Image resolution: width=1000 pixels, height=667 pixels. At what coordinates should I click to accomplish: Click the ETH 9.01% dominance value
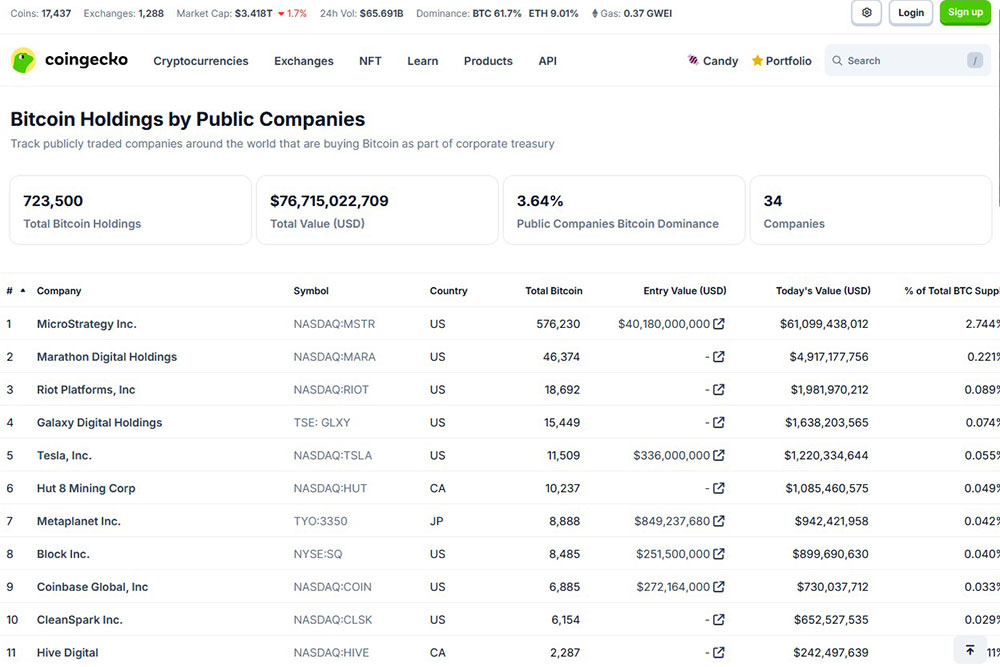[554, 13]
